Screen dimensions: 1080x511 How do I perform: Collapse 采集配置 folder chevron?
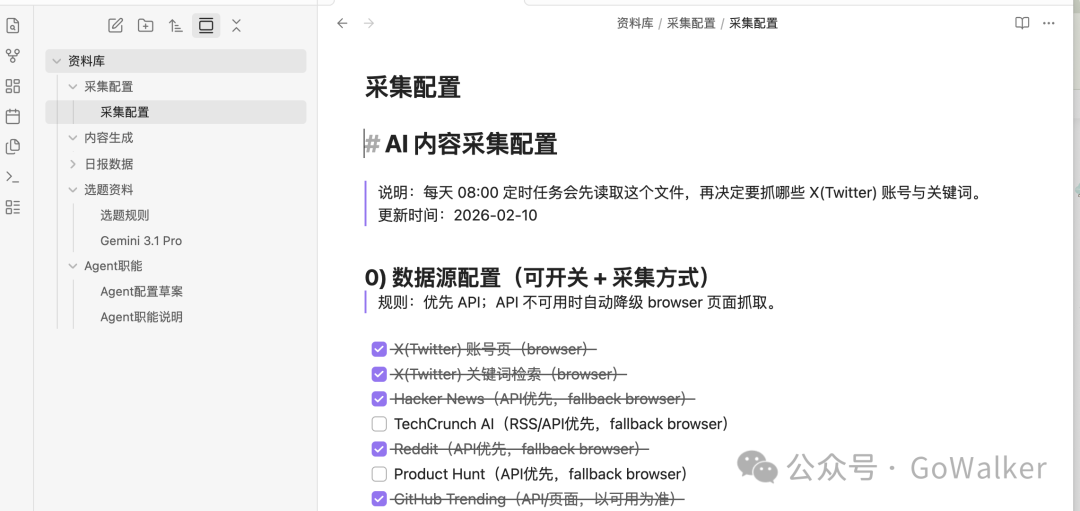coord(72,87)
